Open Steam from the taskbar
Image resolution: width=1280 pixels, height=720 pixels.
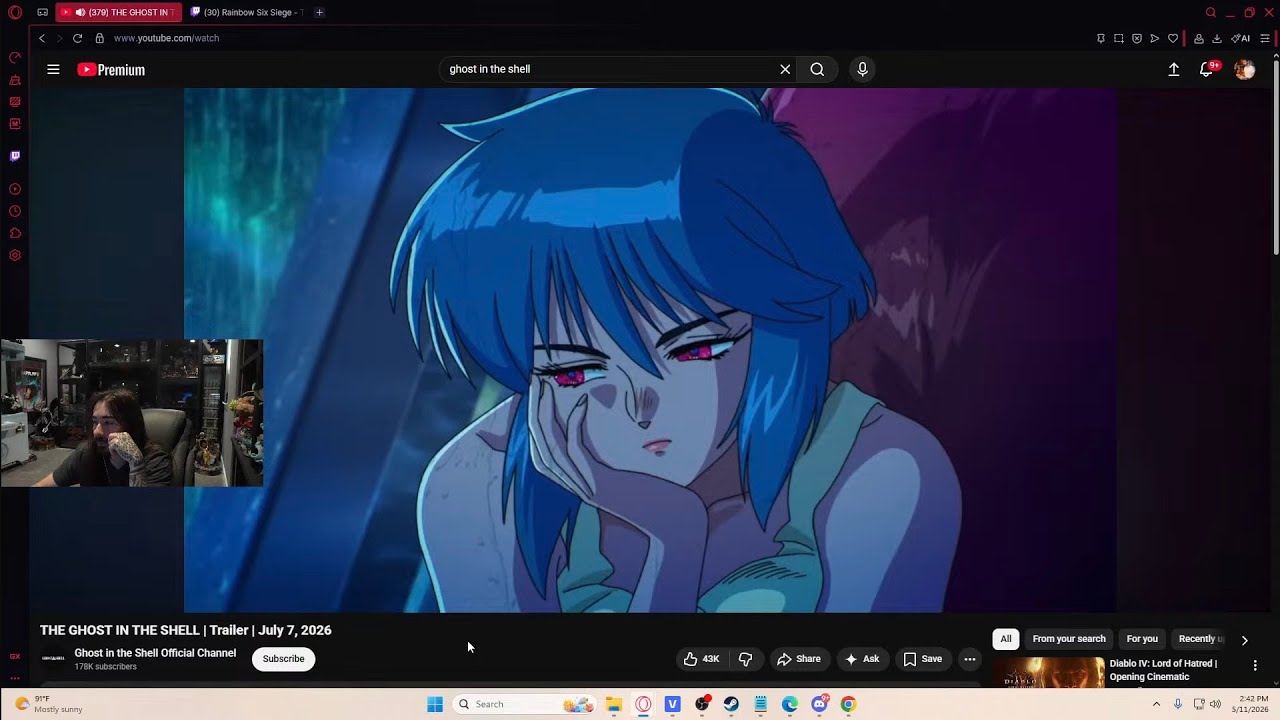point(731,704)
